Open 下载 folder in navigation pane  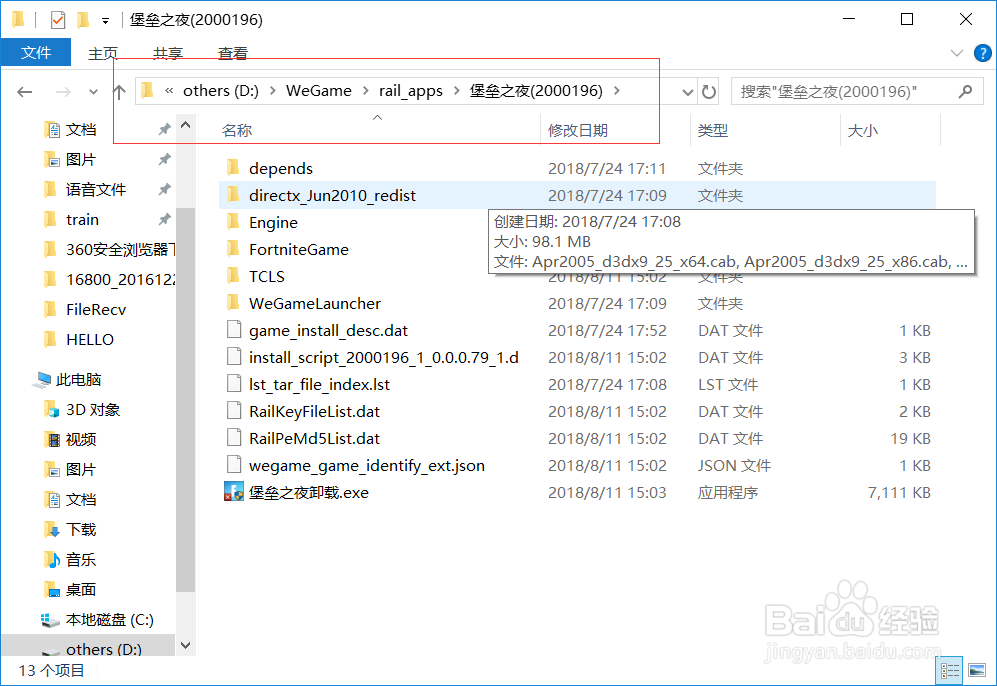pos(81,530)
